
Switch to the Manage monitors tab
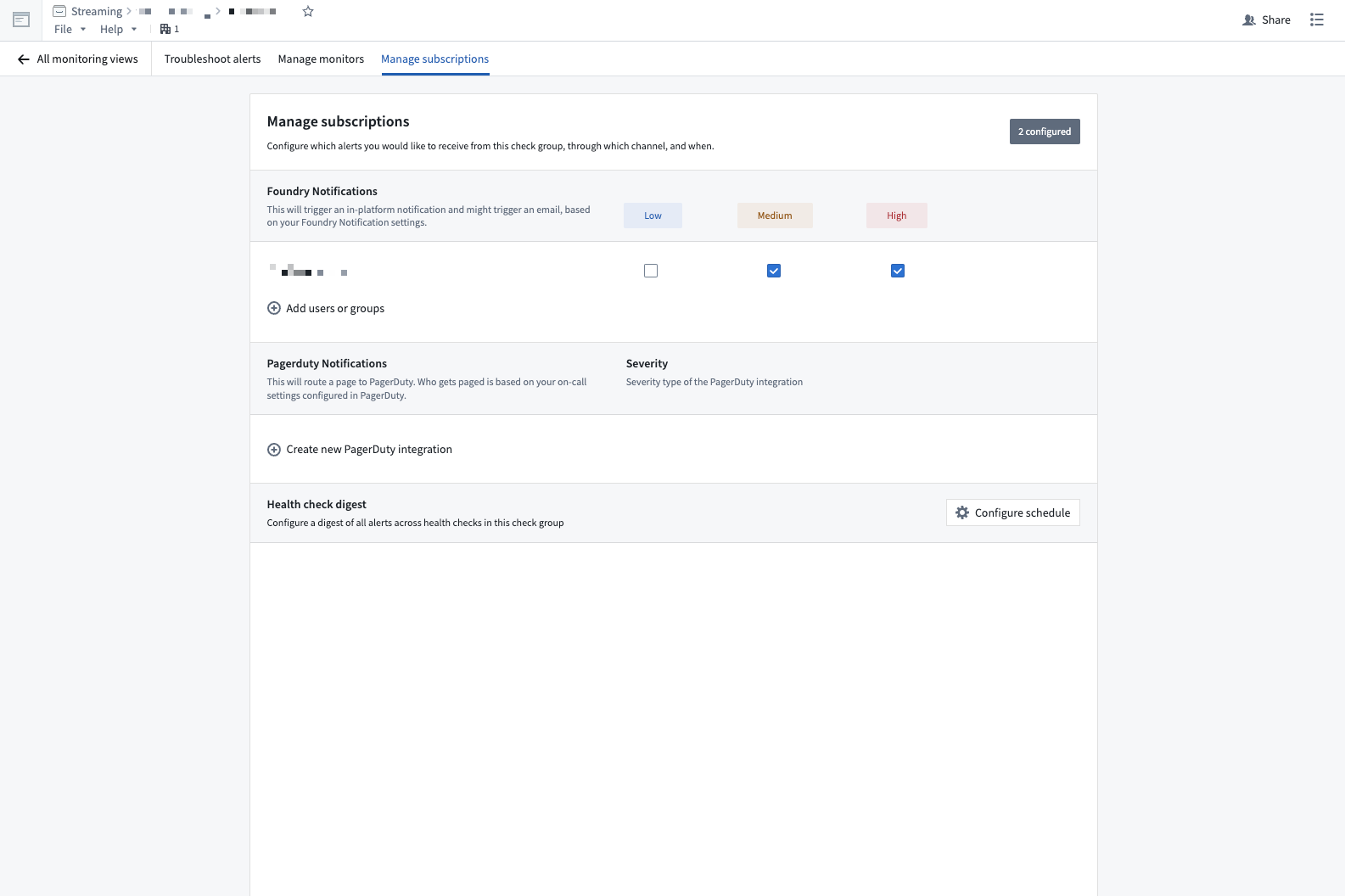[321, 59]
